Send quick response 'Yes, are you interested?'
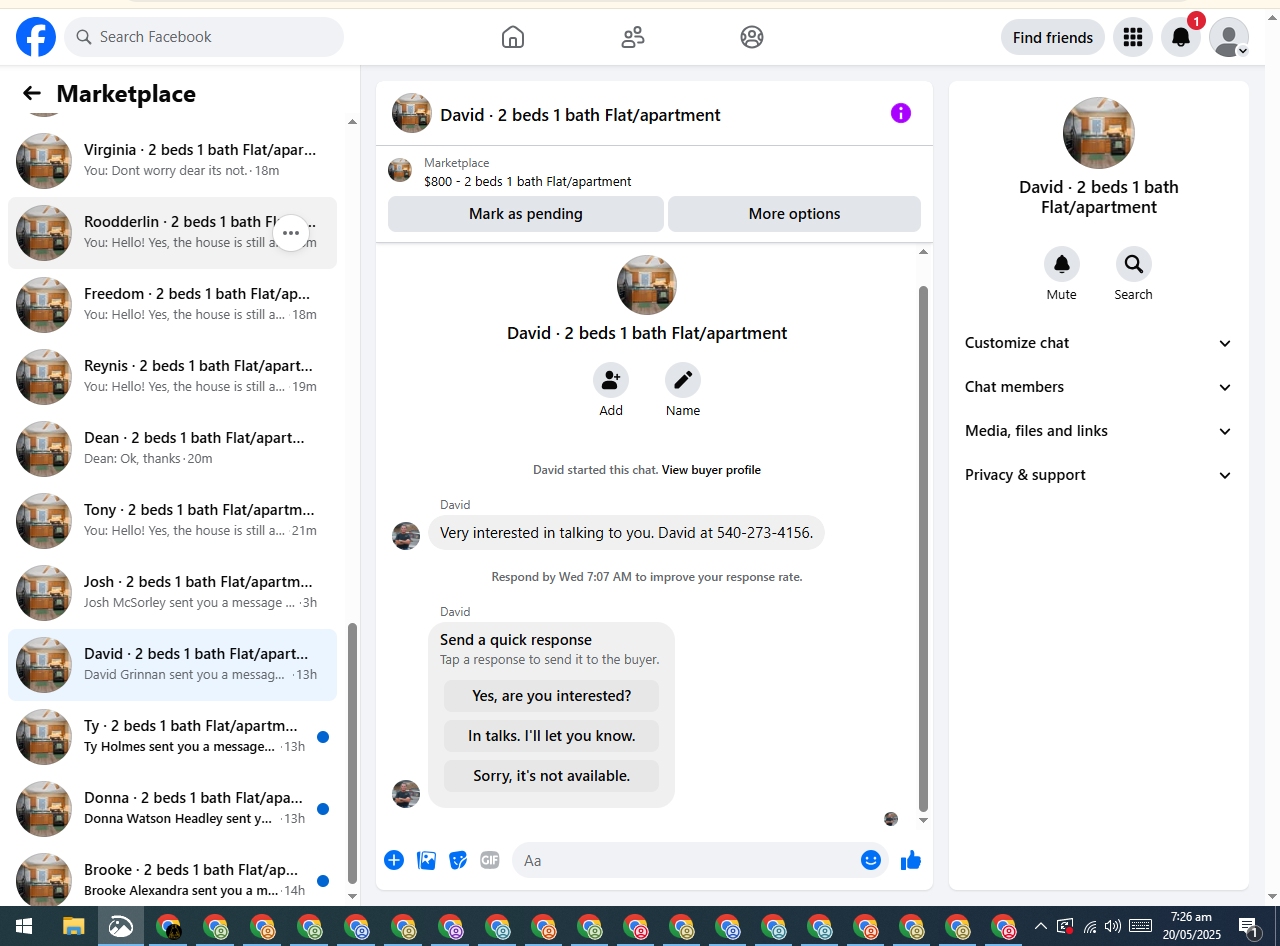The image size is (1280, 946). [x=552, y=696]
